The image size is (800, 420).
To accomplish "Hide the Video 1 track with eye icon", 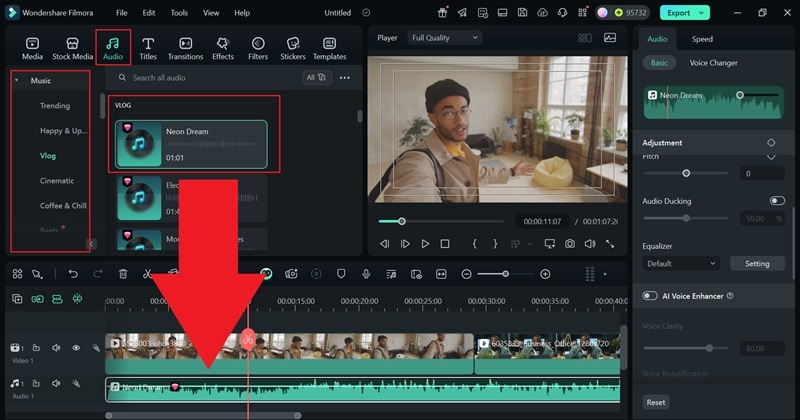I will point(76,348).
